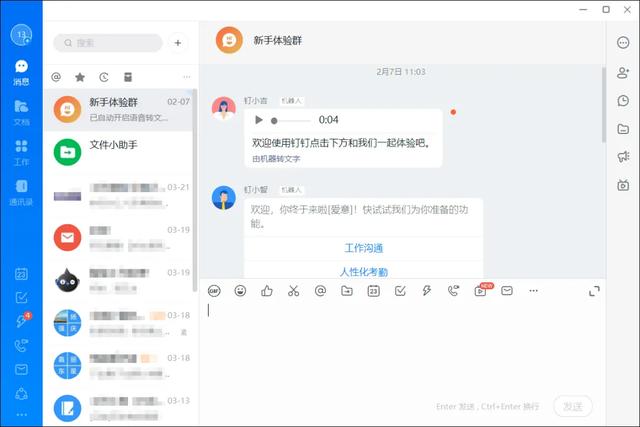
Task: Click the DING lightning toolbar icon
Action: point(427,291)
